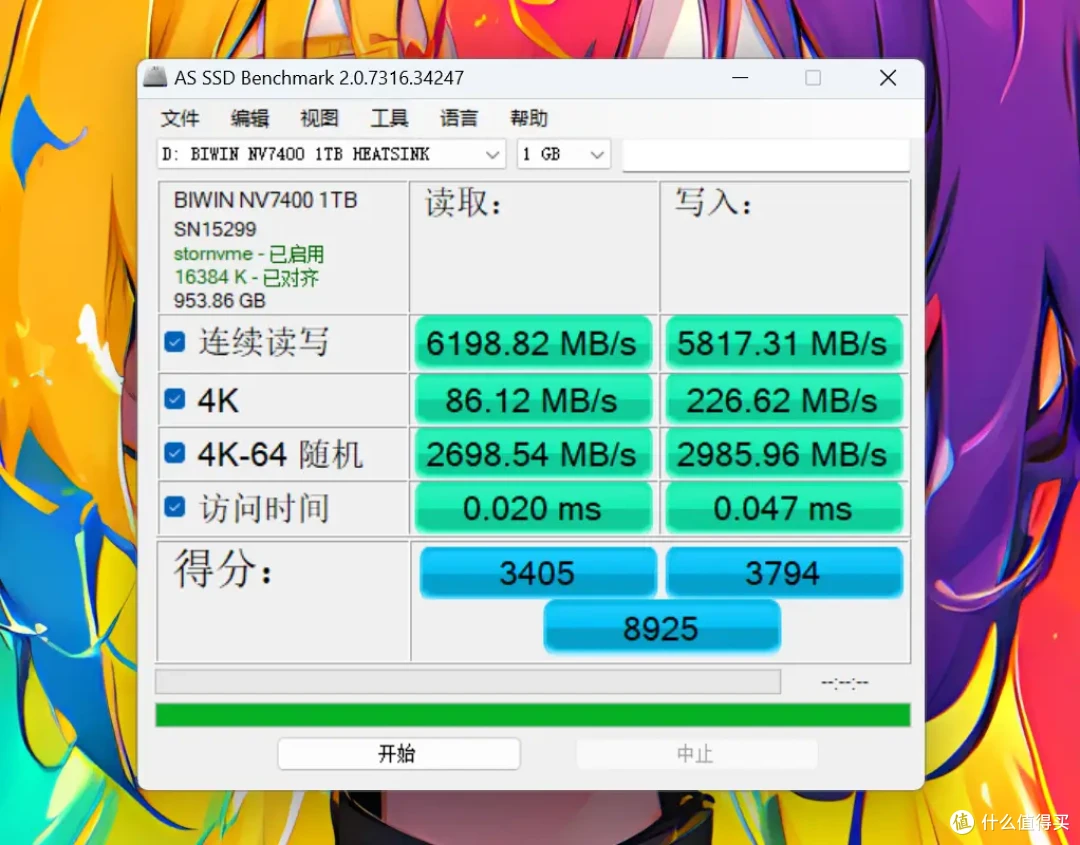The image size is (1080, 845).
Task: Click the SN15299 firmware text
Action: (215, 229)
